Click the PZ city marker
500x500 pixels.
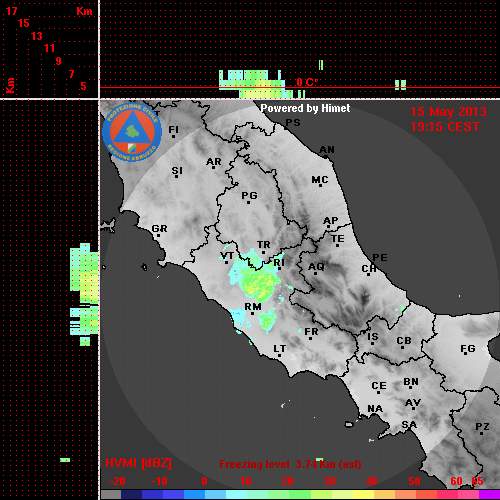pyautogui.click(x=481, y=433)
